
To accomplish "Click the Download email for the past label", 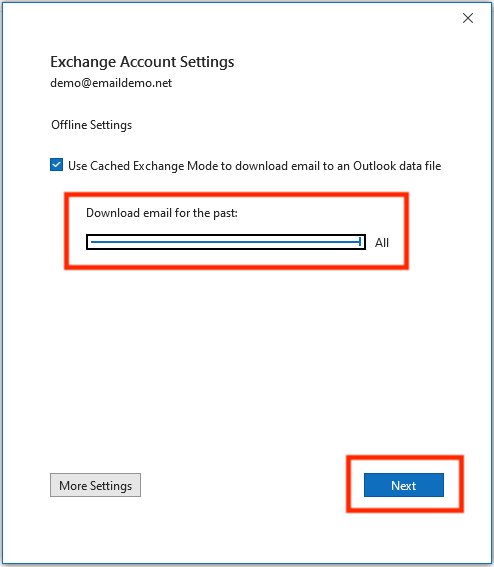I will [x=162, y=213].
